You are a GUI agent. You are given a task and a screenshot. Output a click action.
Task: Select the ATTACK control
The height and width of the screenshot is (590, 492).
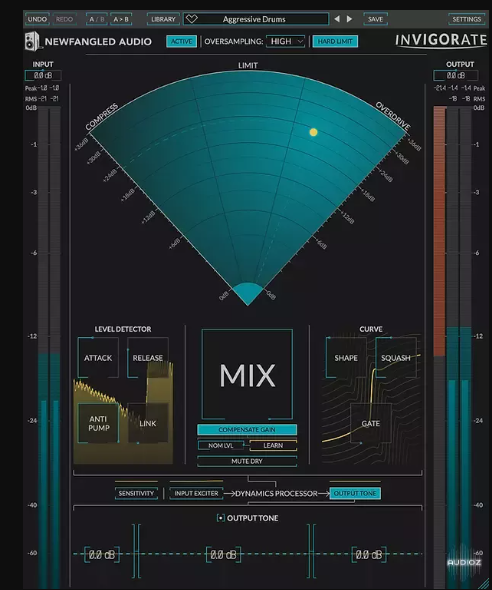click(98, 357)
